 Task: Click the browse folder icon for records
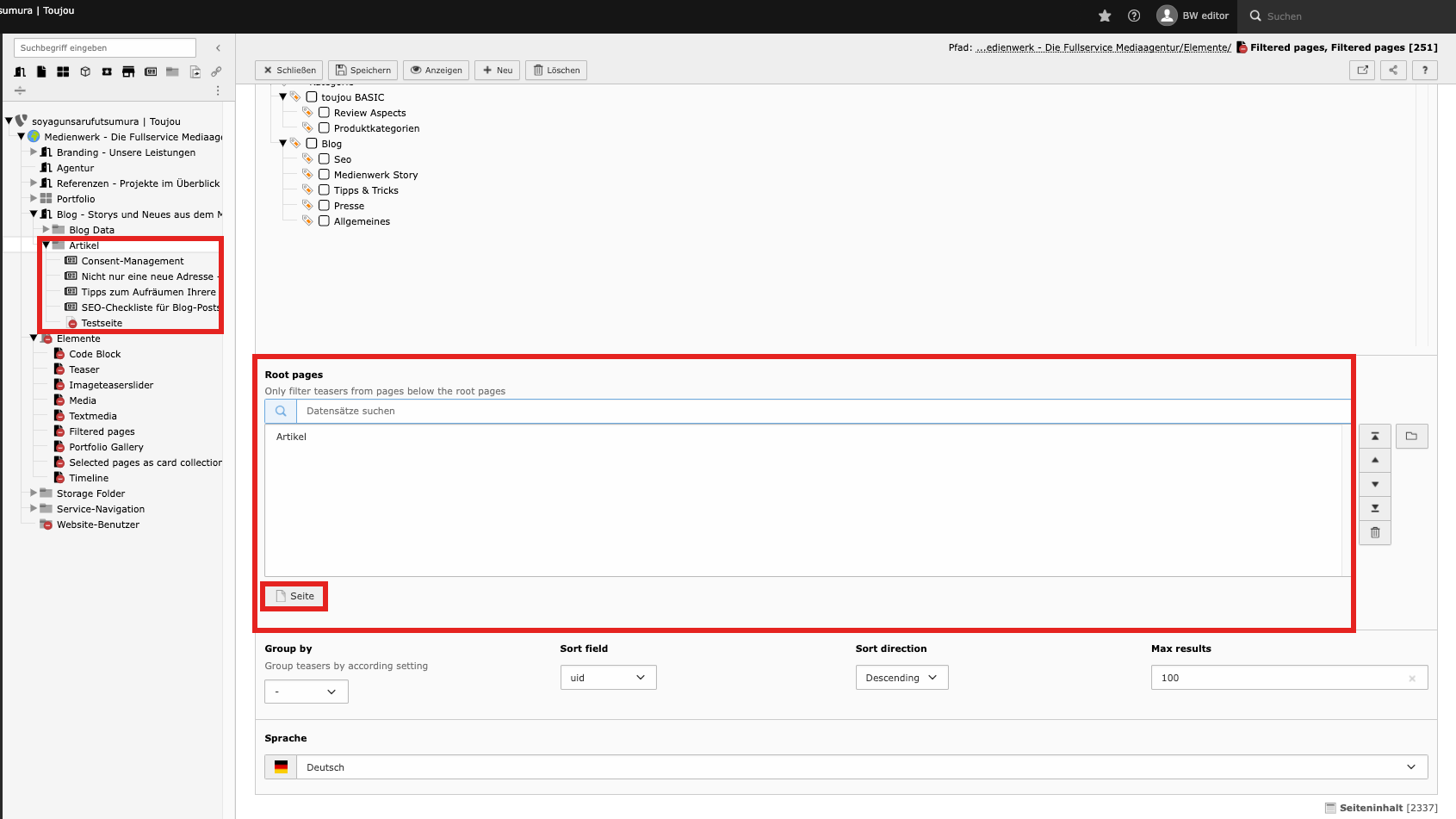[x=1411, y=437]
